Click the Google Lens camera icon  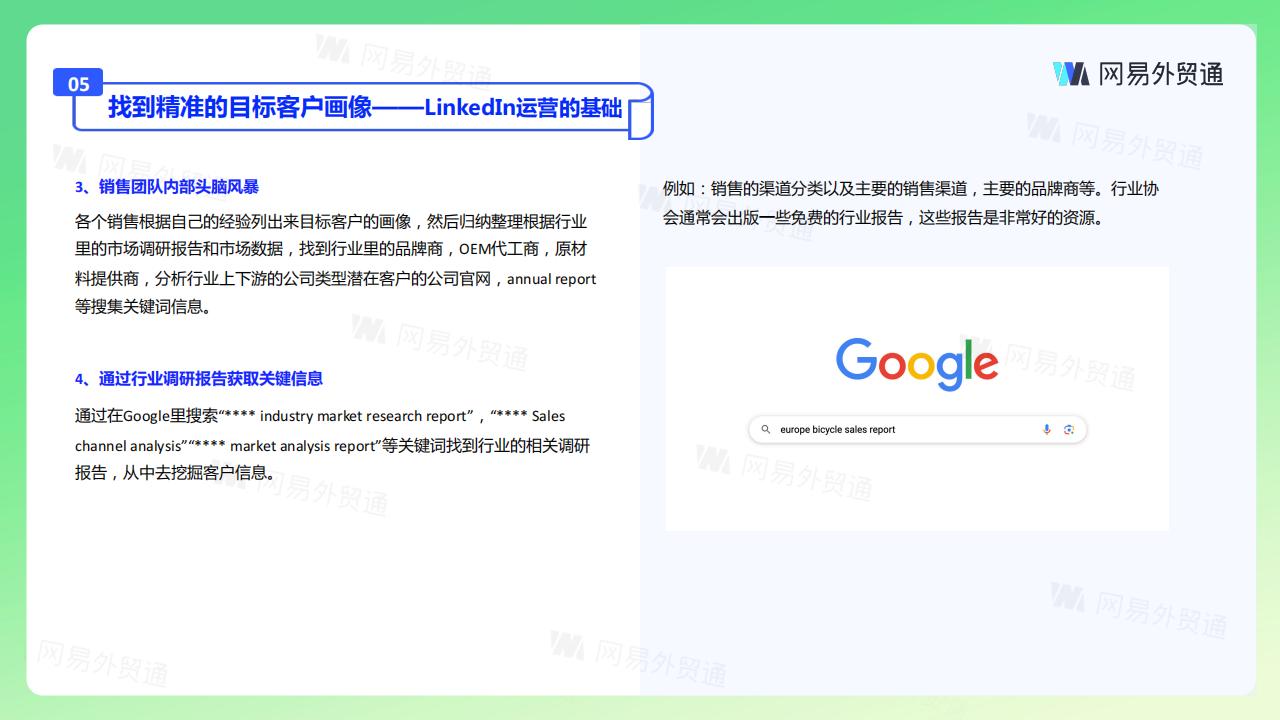coord(1069,430)
